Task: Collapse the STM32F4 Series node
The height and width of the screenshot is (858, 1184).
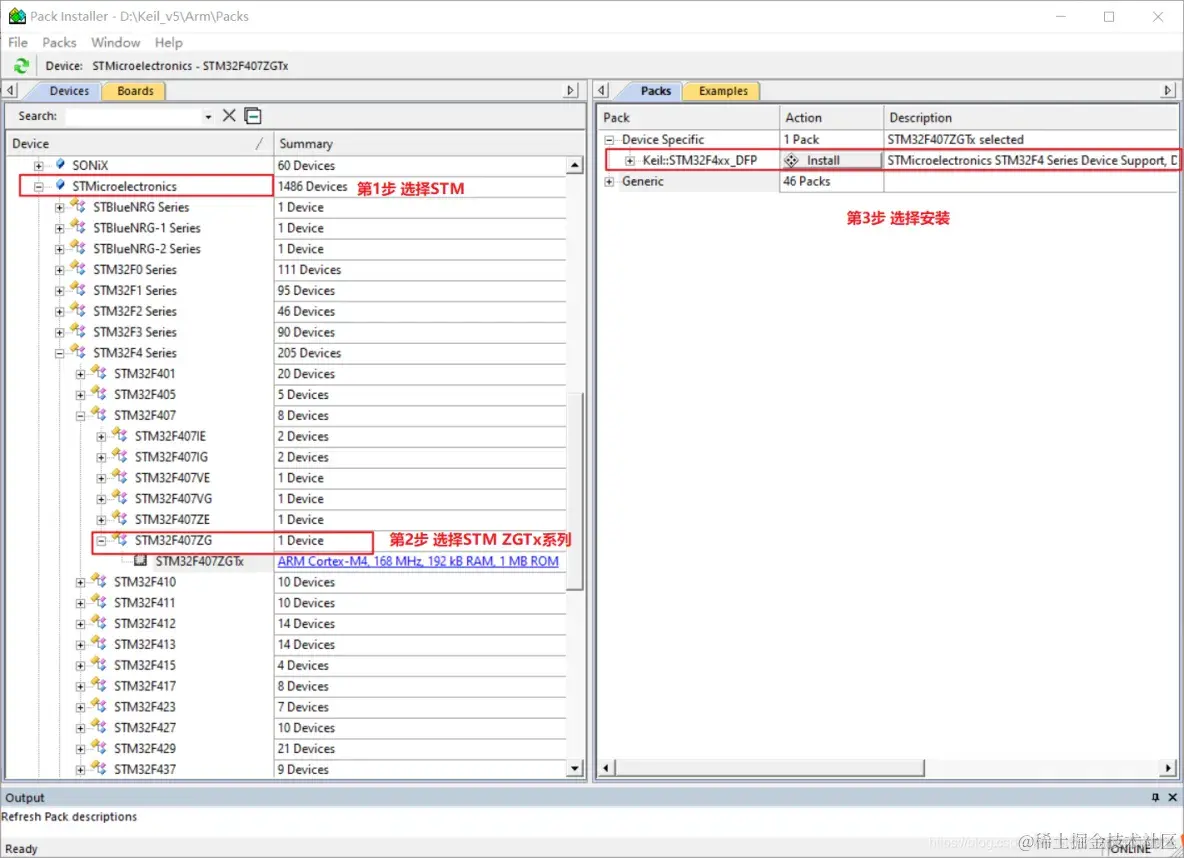Action: [x=60, y=353]
